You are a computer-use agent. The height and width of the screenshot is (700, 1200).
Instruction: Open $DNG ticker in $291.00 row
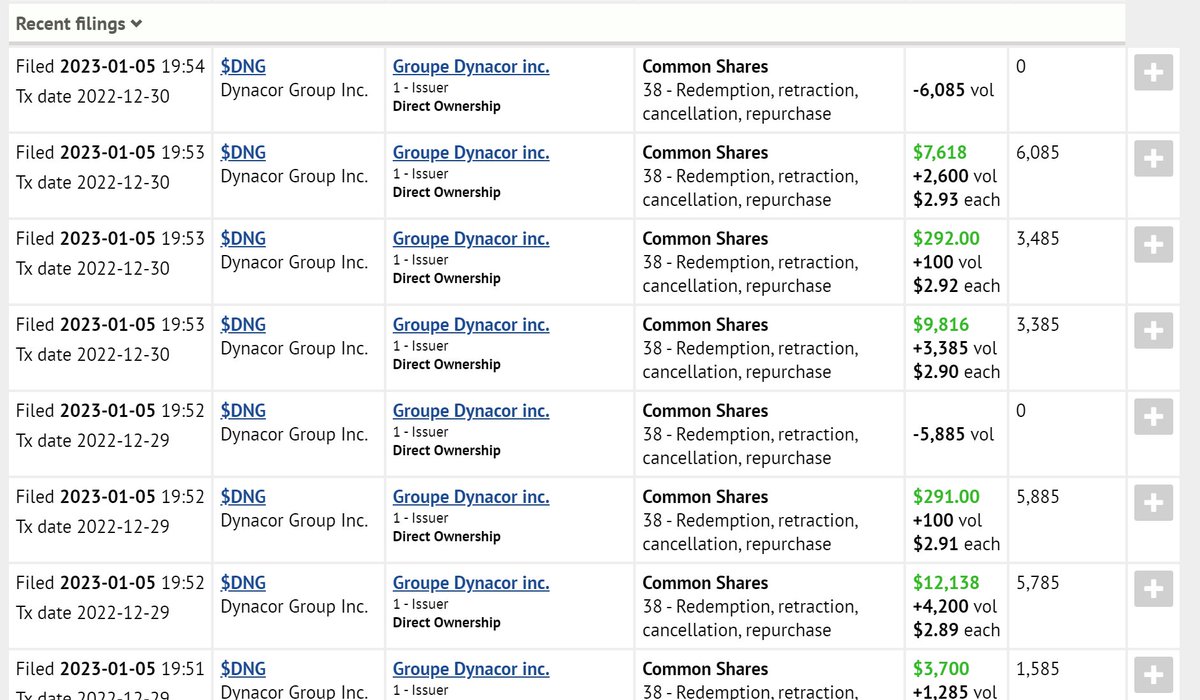pyautogui.click(x=243, y=497)
